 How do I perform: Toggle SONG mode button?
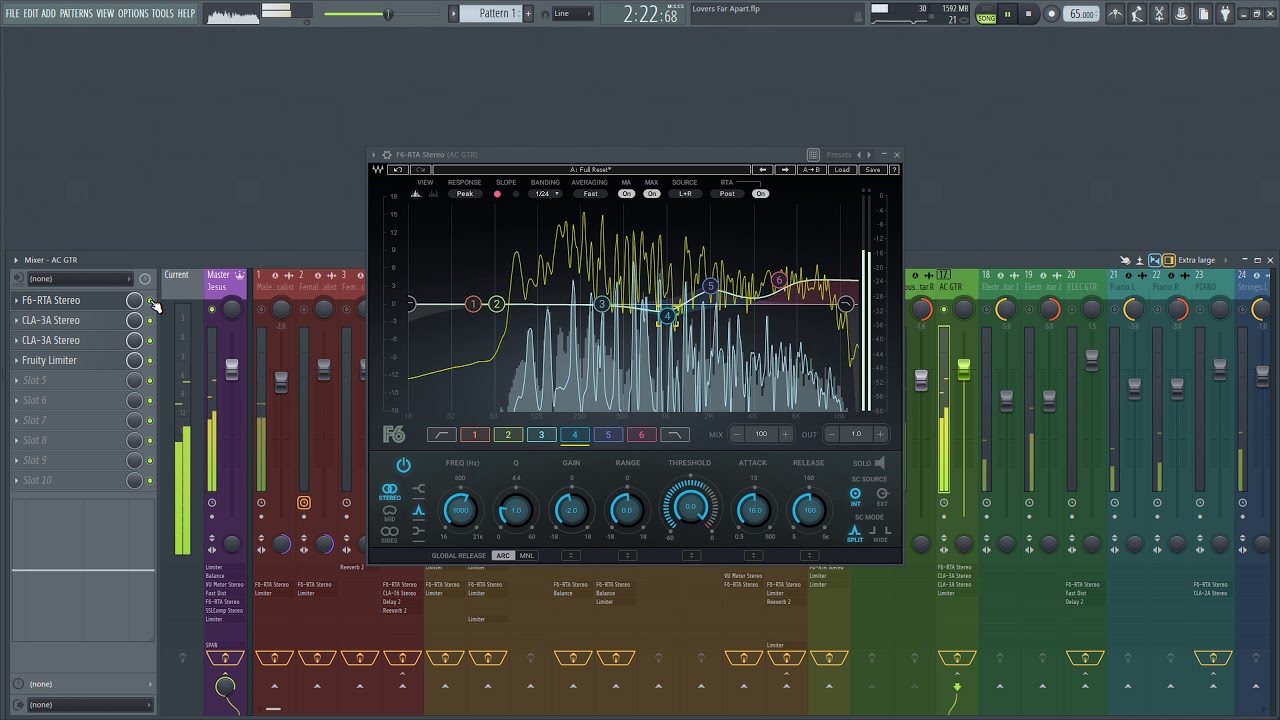coord(987,18)
